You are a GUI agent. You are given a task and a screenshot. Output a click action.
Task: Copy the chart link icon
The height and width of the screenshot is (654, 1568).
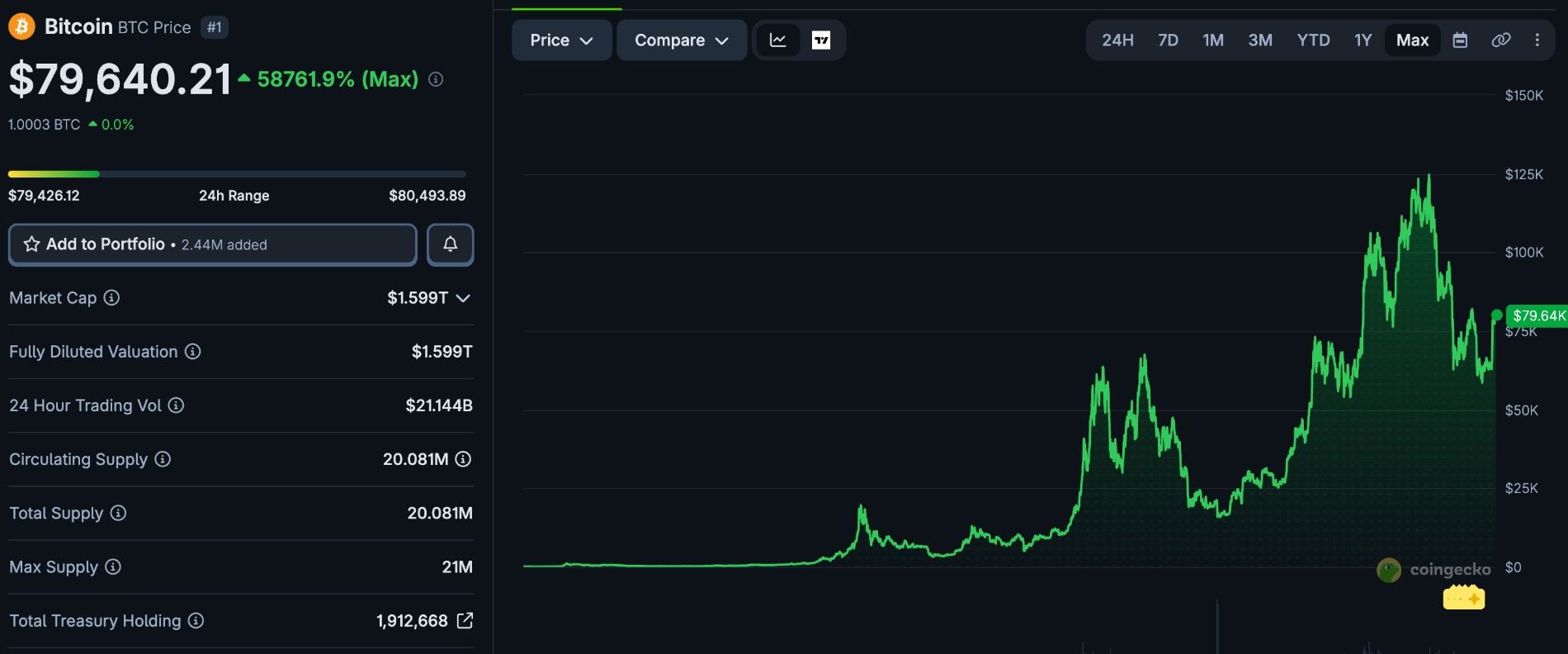click(1501, 40)
